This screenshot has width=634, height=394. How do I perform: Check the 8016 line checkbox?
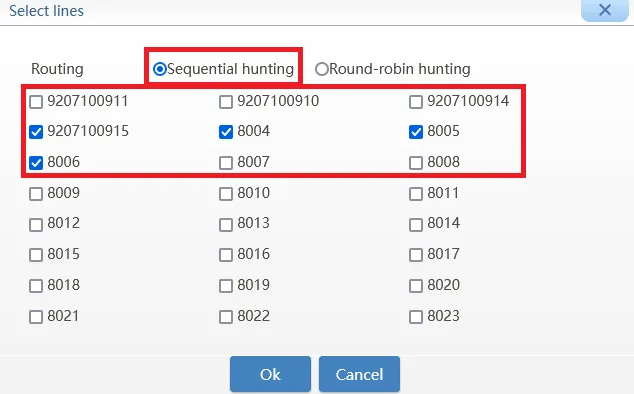[x=226, y=255]
